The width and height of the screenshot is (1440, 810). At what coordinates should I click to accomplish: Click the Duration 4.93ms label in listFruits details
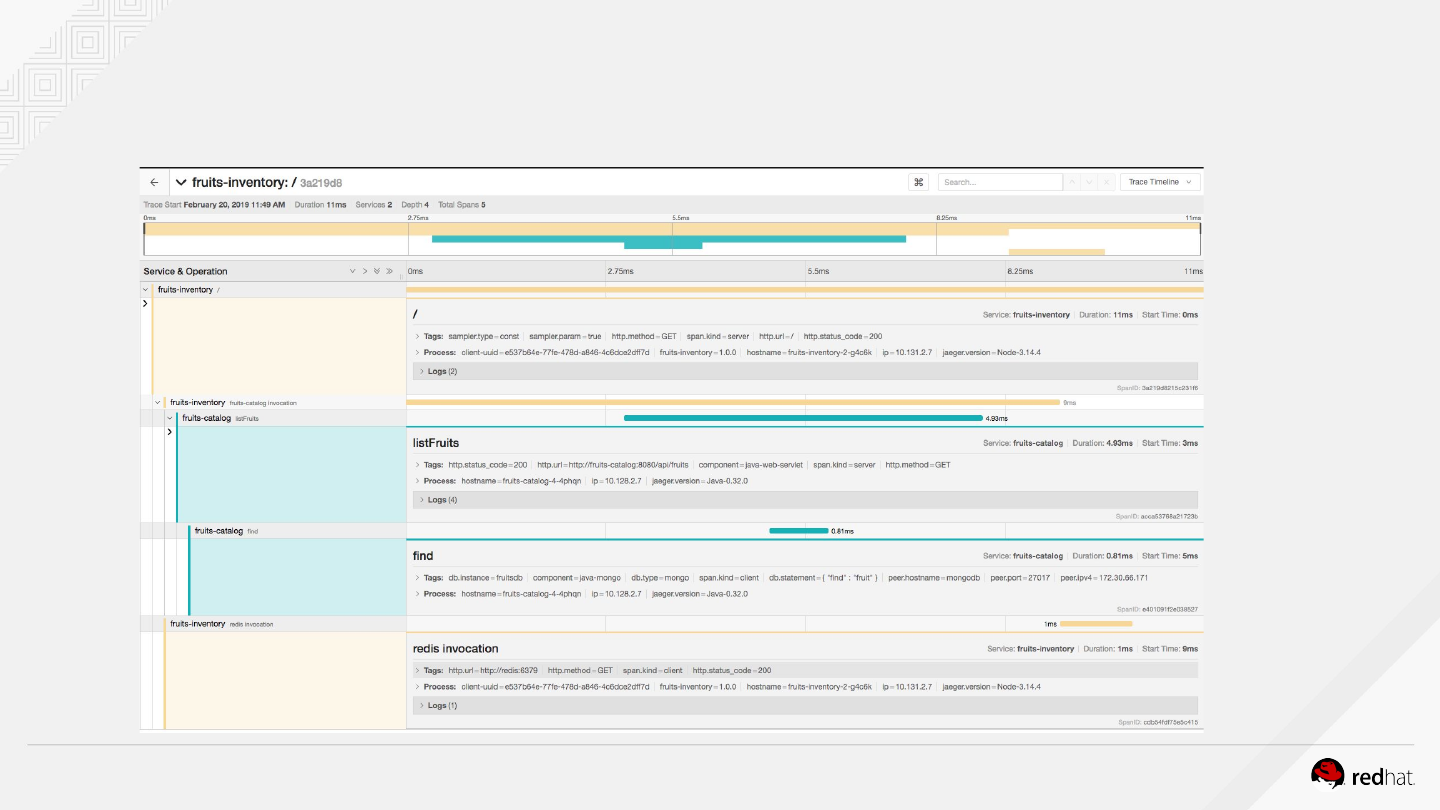click(x=1101, y=443)
